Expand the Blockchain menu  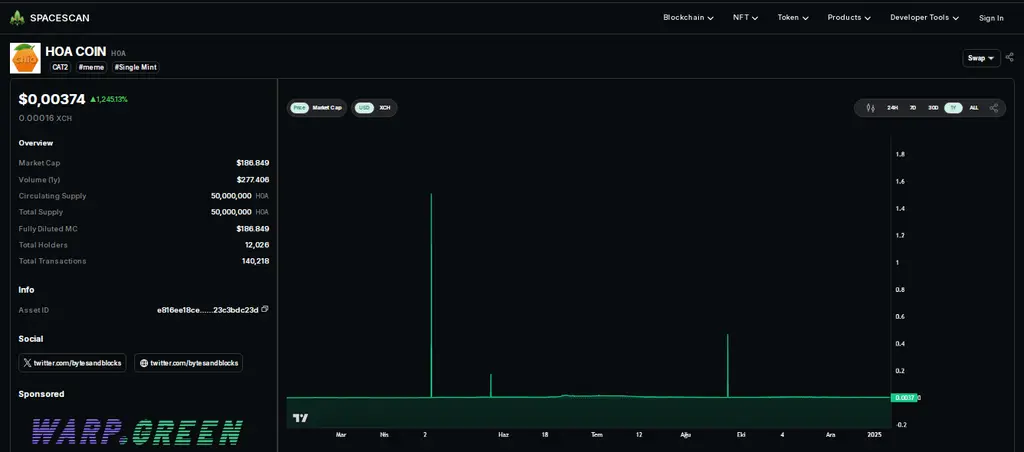(688, 18)
